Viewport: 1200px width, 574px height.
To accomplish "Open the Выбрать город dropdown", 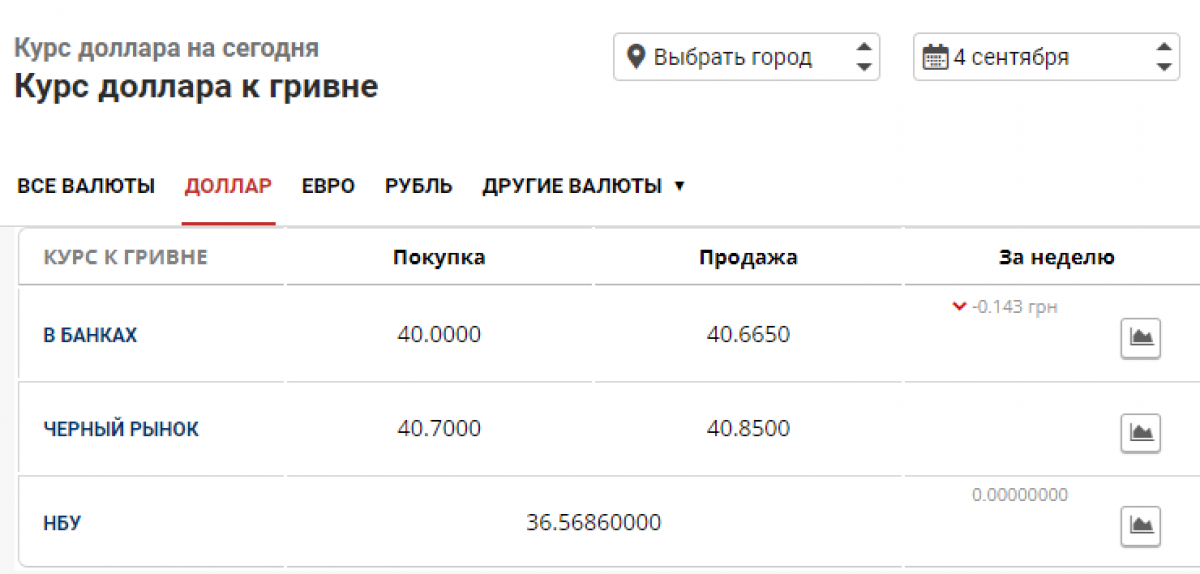I will click(745, 57).
